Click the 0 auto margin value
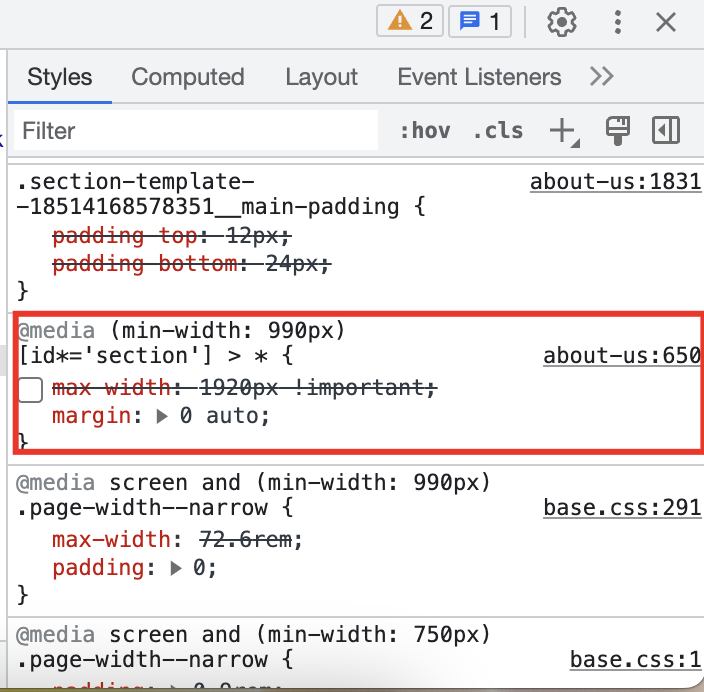 click(219, 416)
